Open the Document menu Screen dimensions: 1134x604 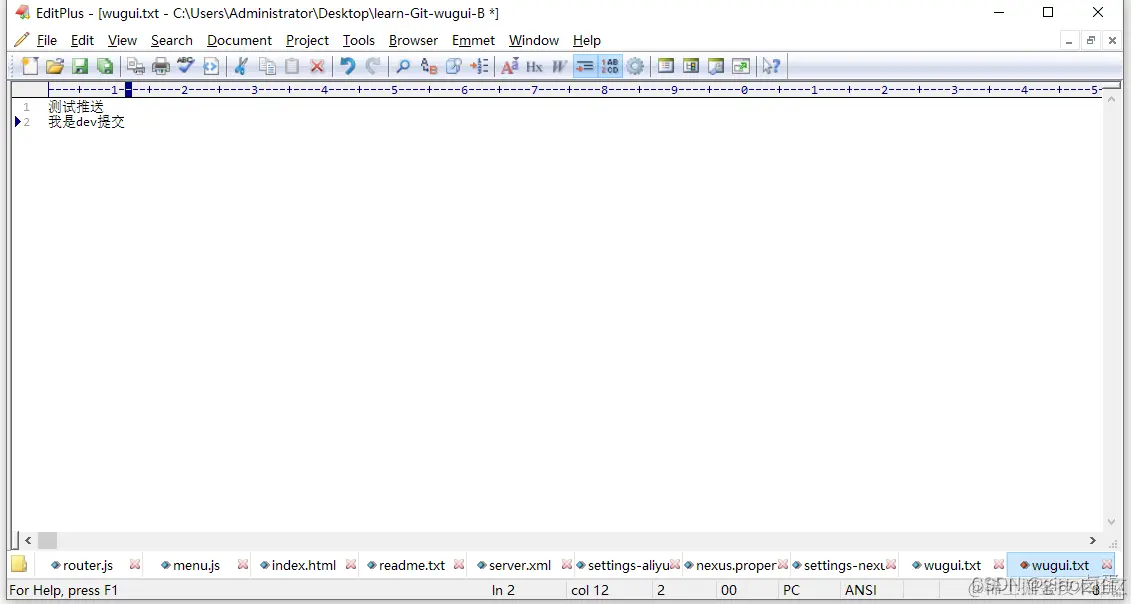click(x=239, y=41)
